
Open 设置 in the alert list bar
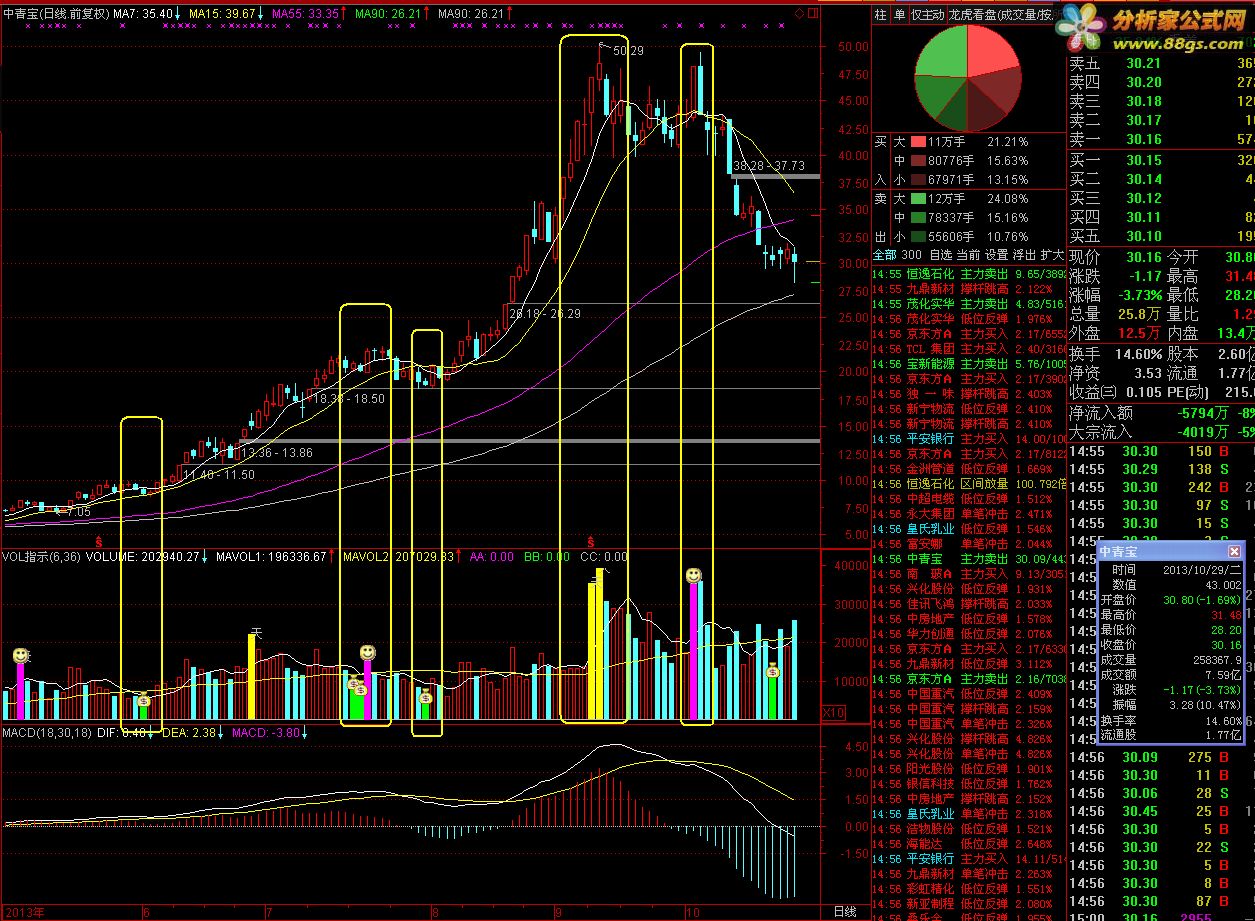tap(996, 254)
